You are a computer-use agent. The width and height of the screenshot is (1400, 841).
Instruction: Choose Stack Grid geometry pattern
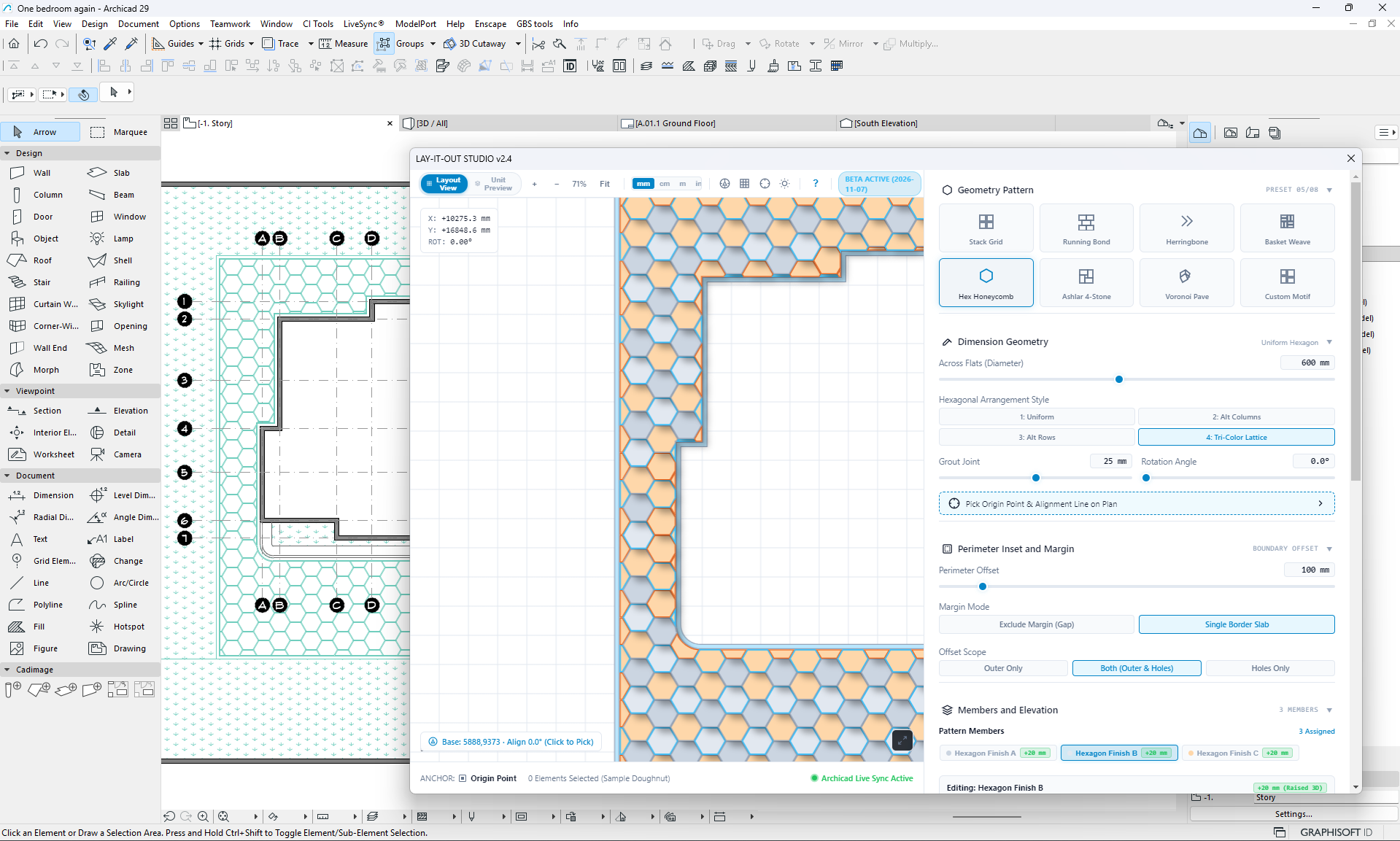pyautogui.click(x=986, y=228)
